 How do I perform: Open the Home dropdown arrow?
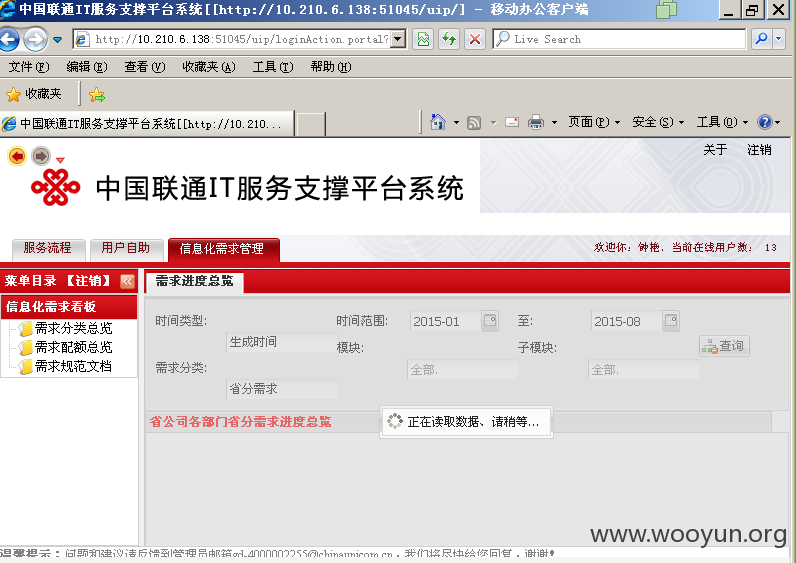(x=456, y=122)
